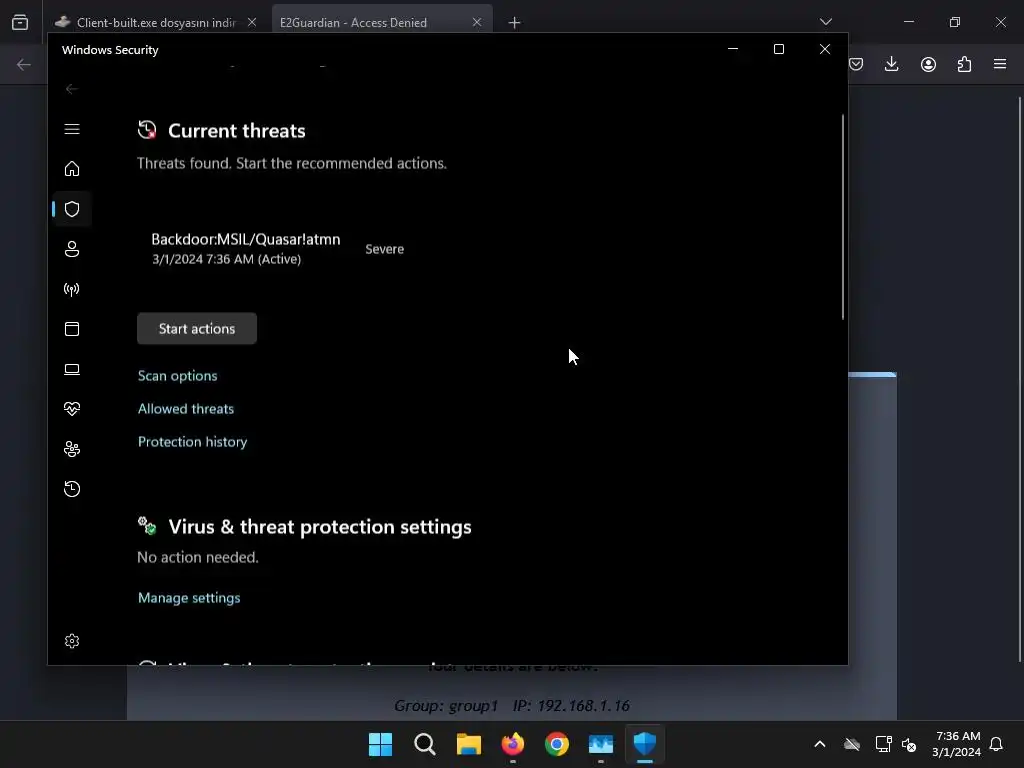
Task: Open the Manage settings link
Action: pos(189,598)
